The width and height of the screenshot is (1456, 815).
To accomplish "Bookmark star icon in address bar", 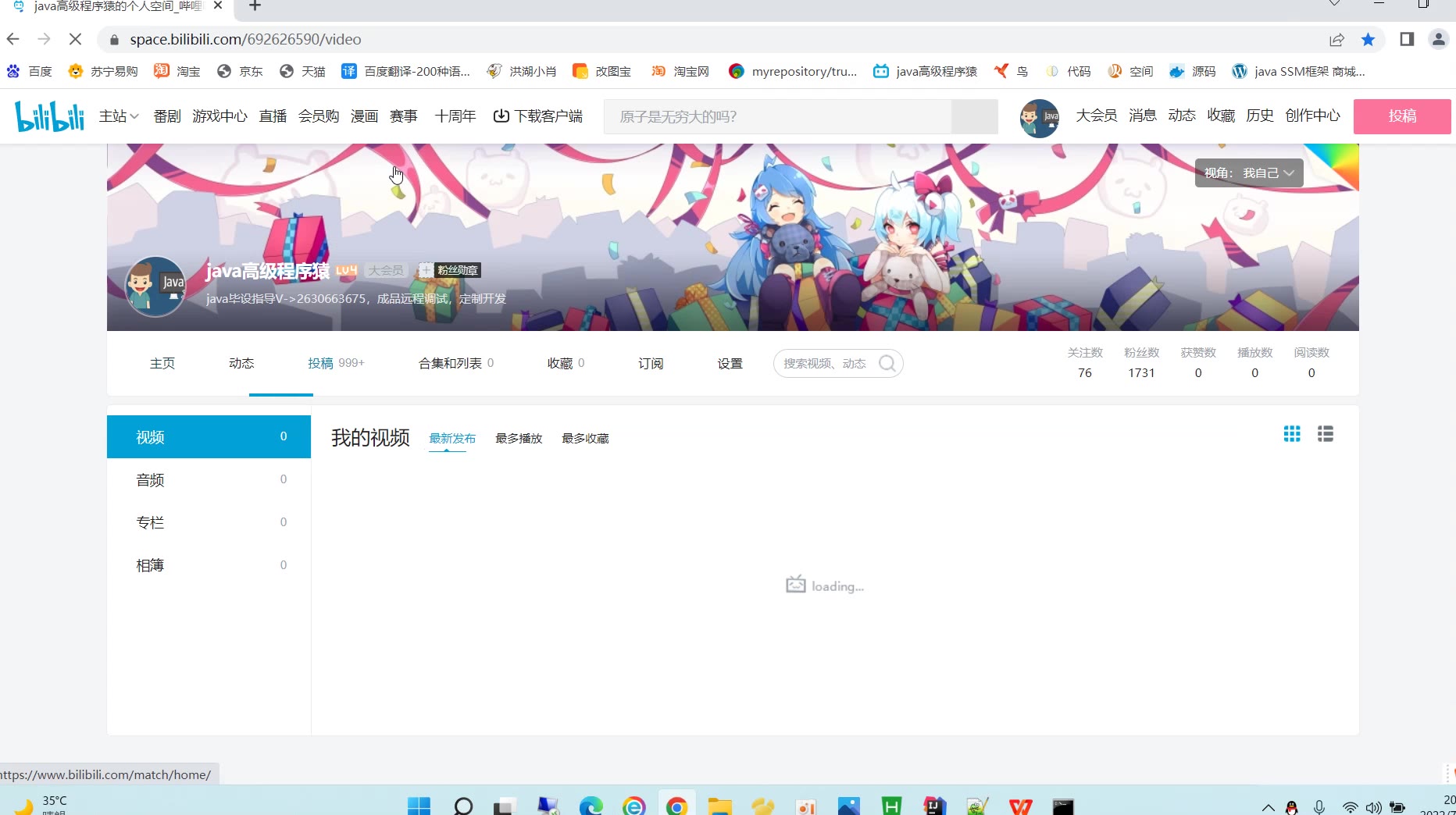I will click(x=1368, y=39).
